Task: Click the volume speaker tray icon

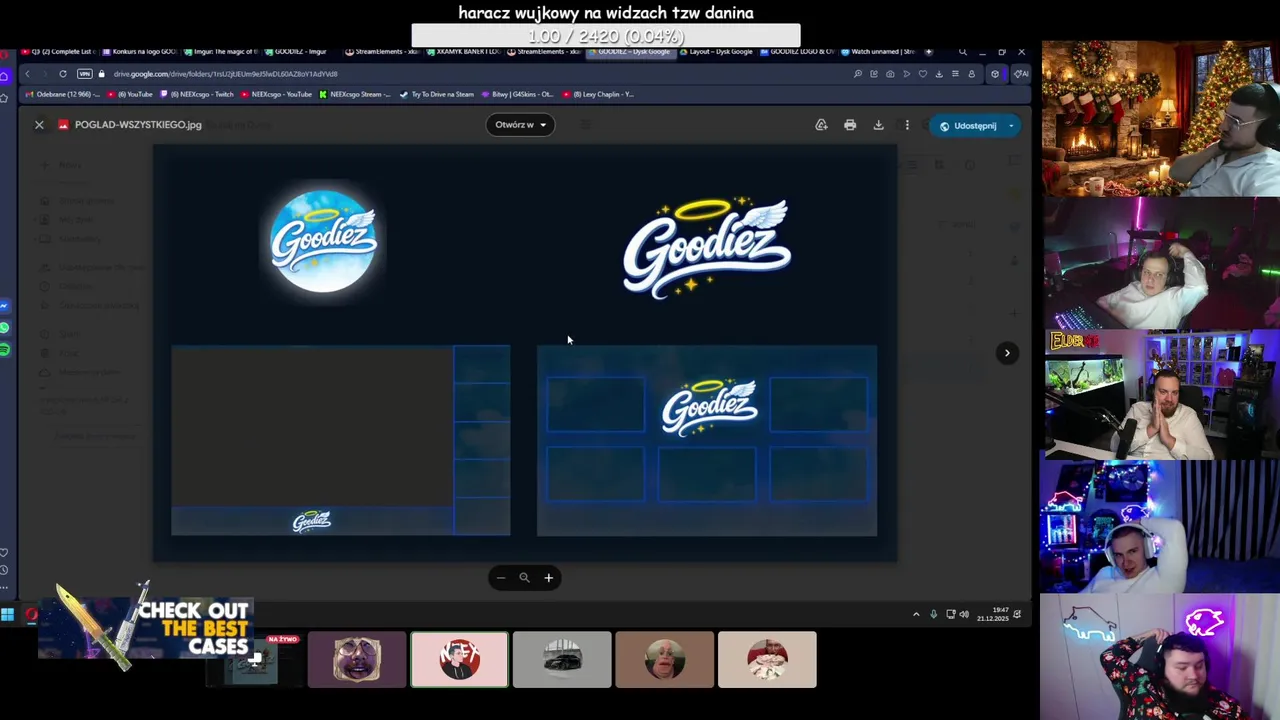Action: [x=964, y=614]
